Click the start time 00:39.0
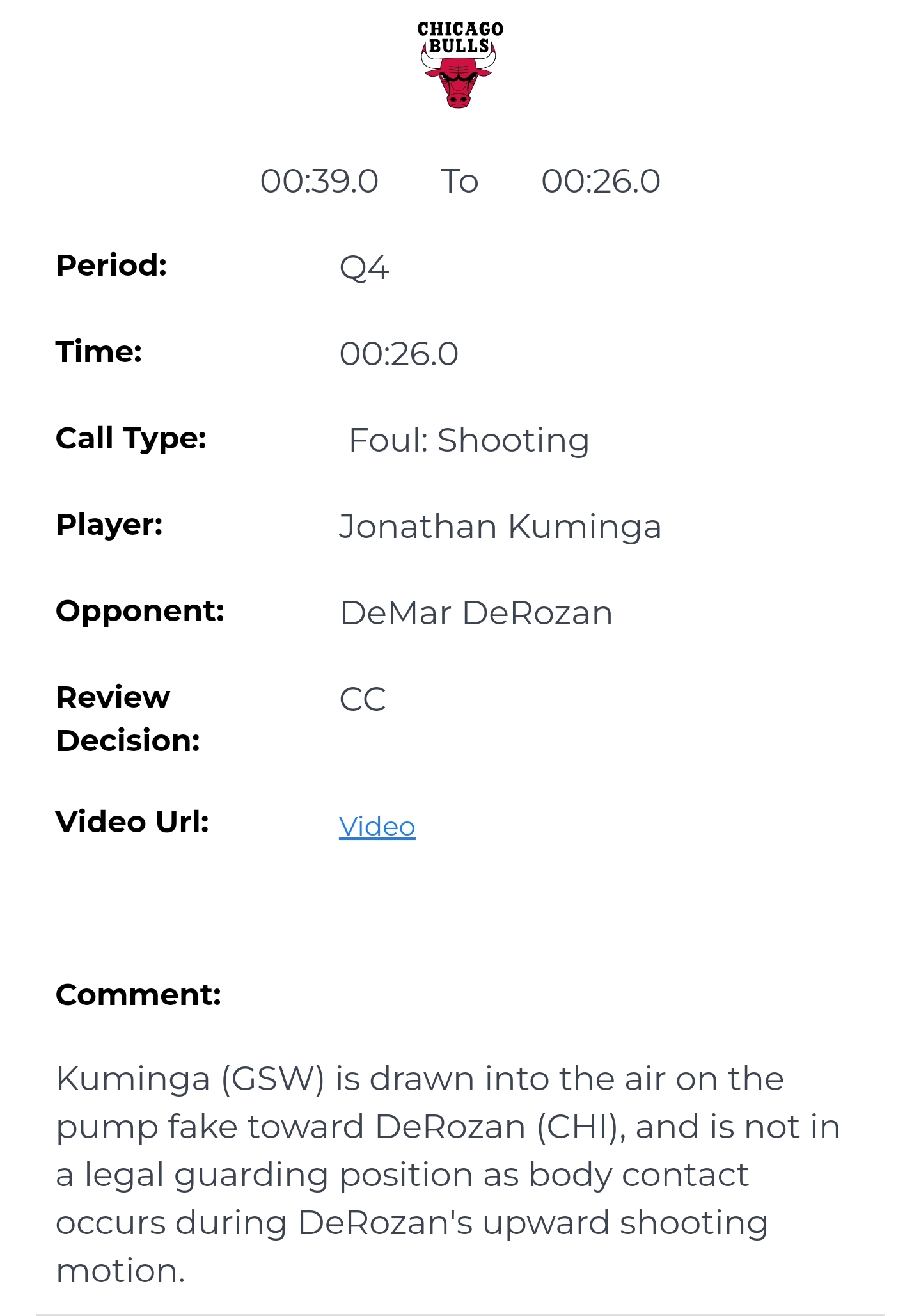Viewport: 921px width, 1316px height. [319, 181]
